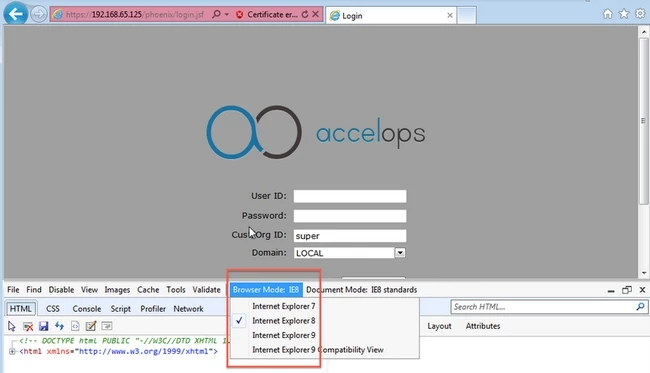Click the page vertical scrollbar thumb

(643, 121)
